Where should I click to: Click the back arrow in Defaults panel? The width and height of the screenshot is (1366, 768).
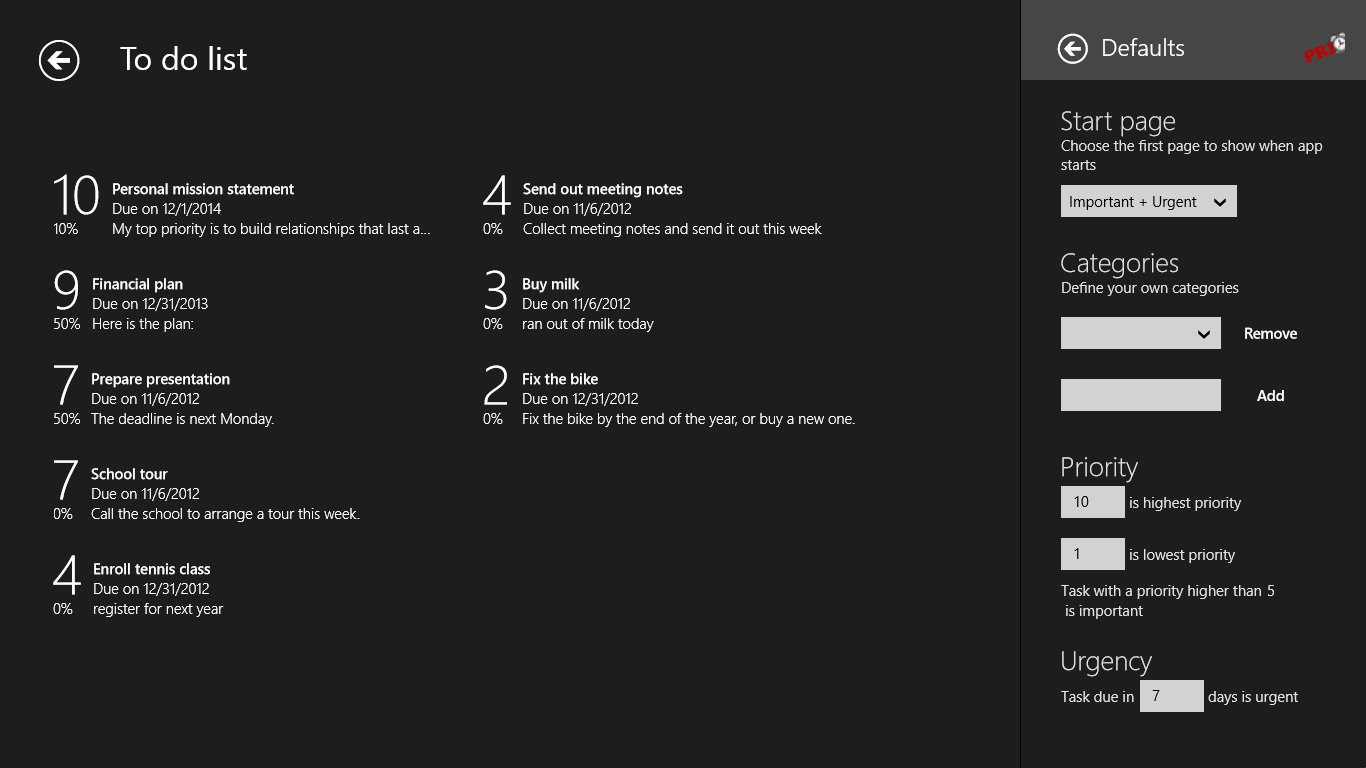[1072, 48]
